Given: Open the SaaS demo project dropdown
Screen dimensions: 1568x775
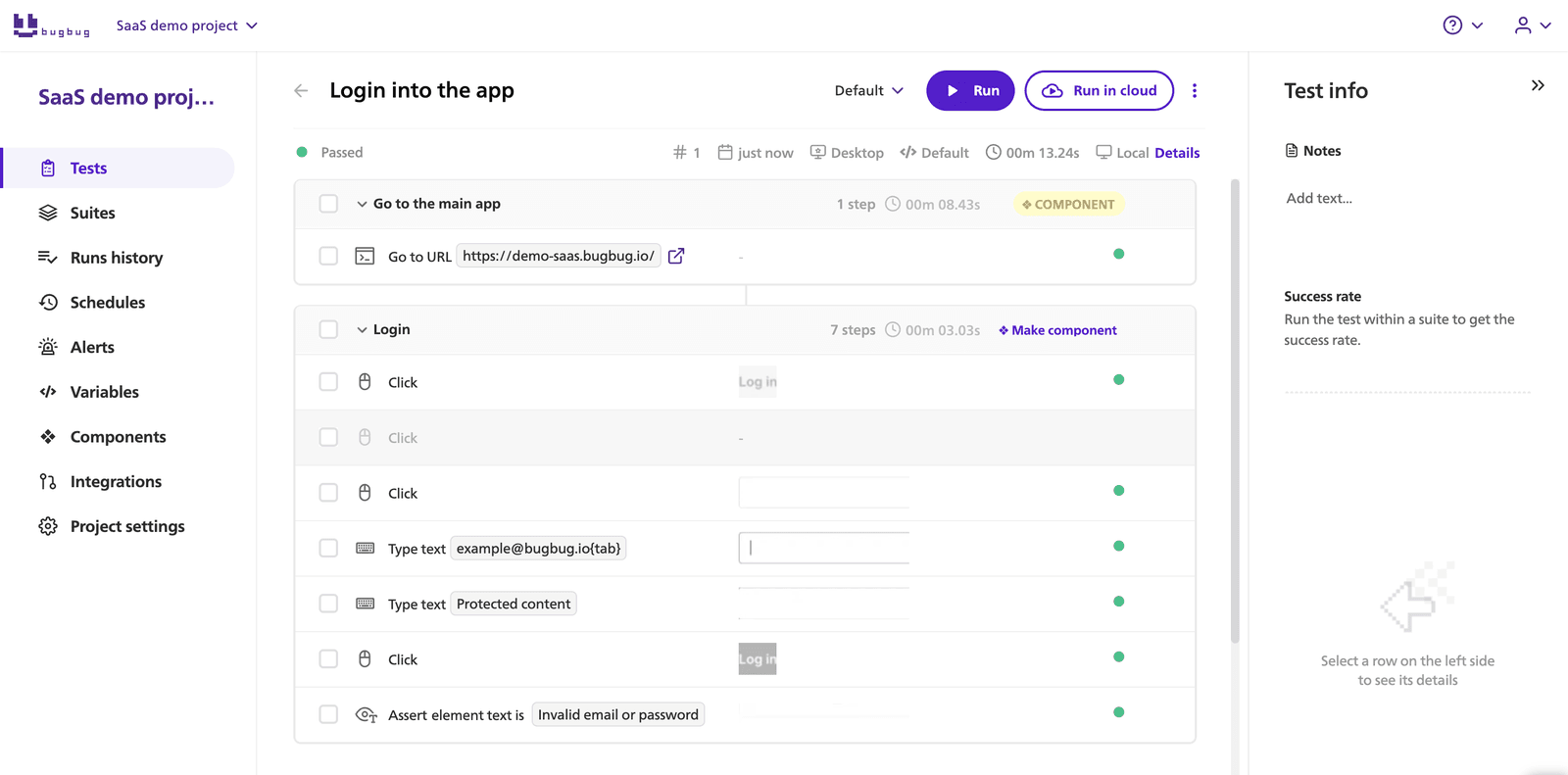Looking at the screenshot, I should point(186,25).
